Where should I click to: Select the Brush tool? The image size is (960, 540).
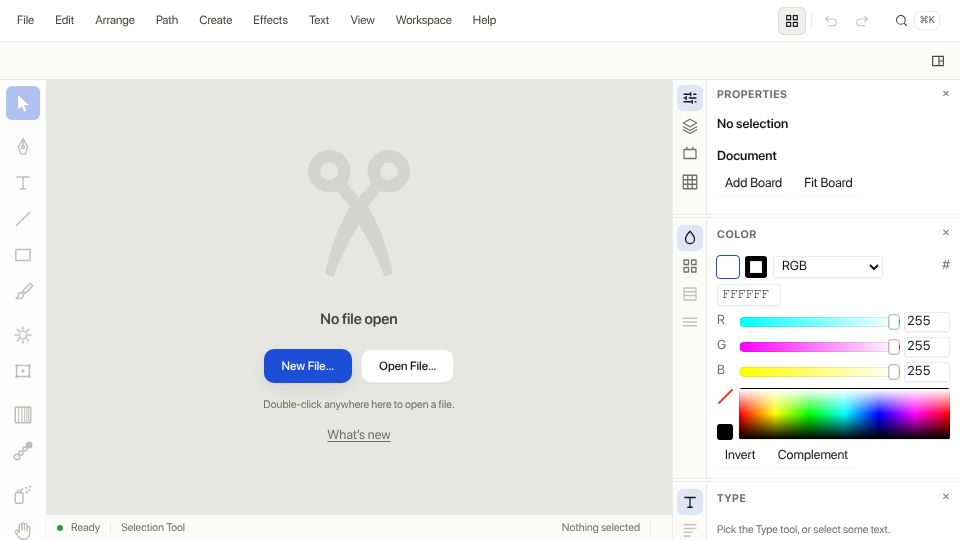pyautogui.click(x=23, y=291)
